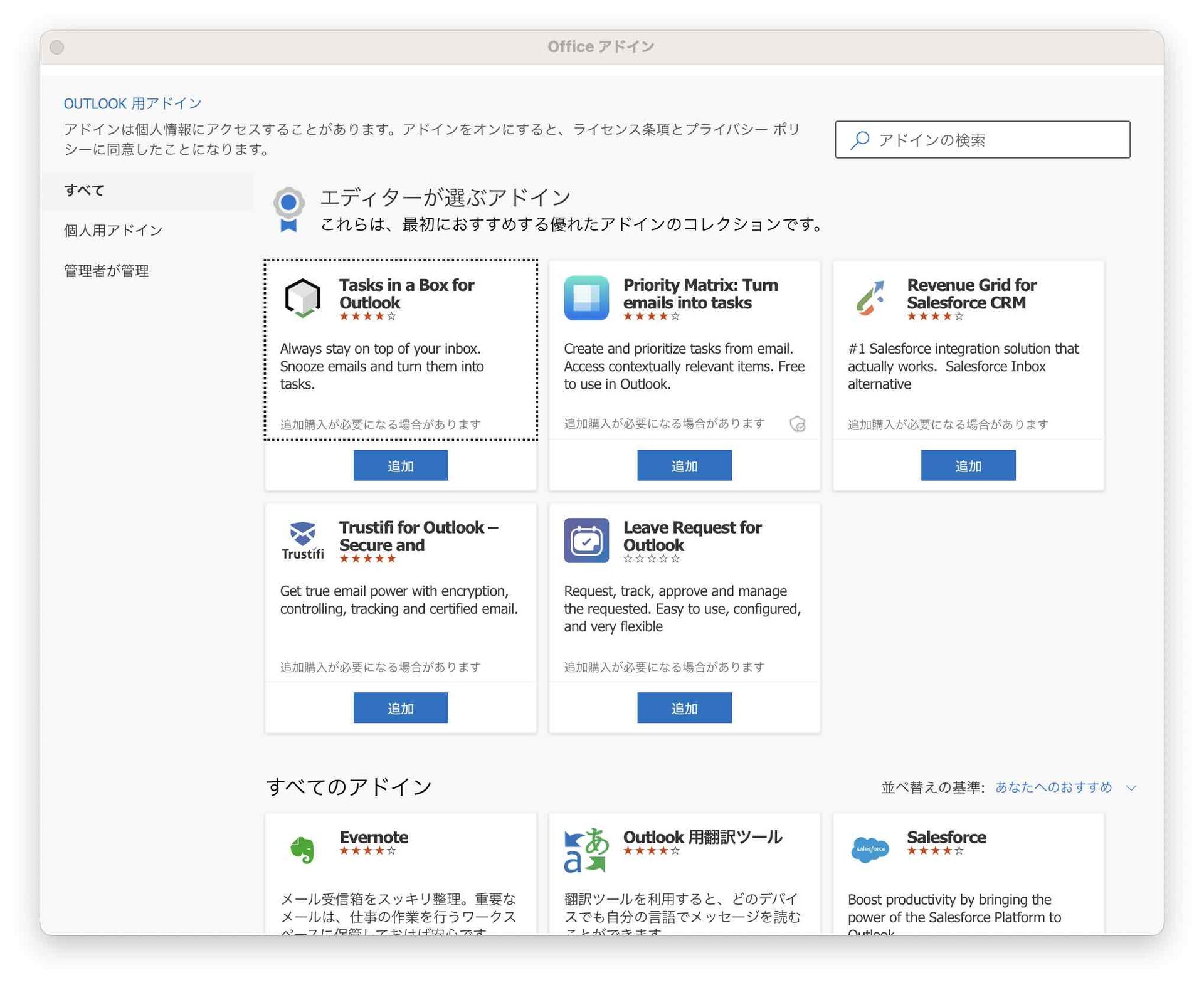Click the editor's choice ribbon badge icon

tap(288, 210)
